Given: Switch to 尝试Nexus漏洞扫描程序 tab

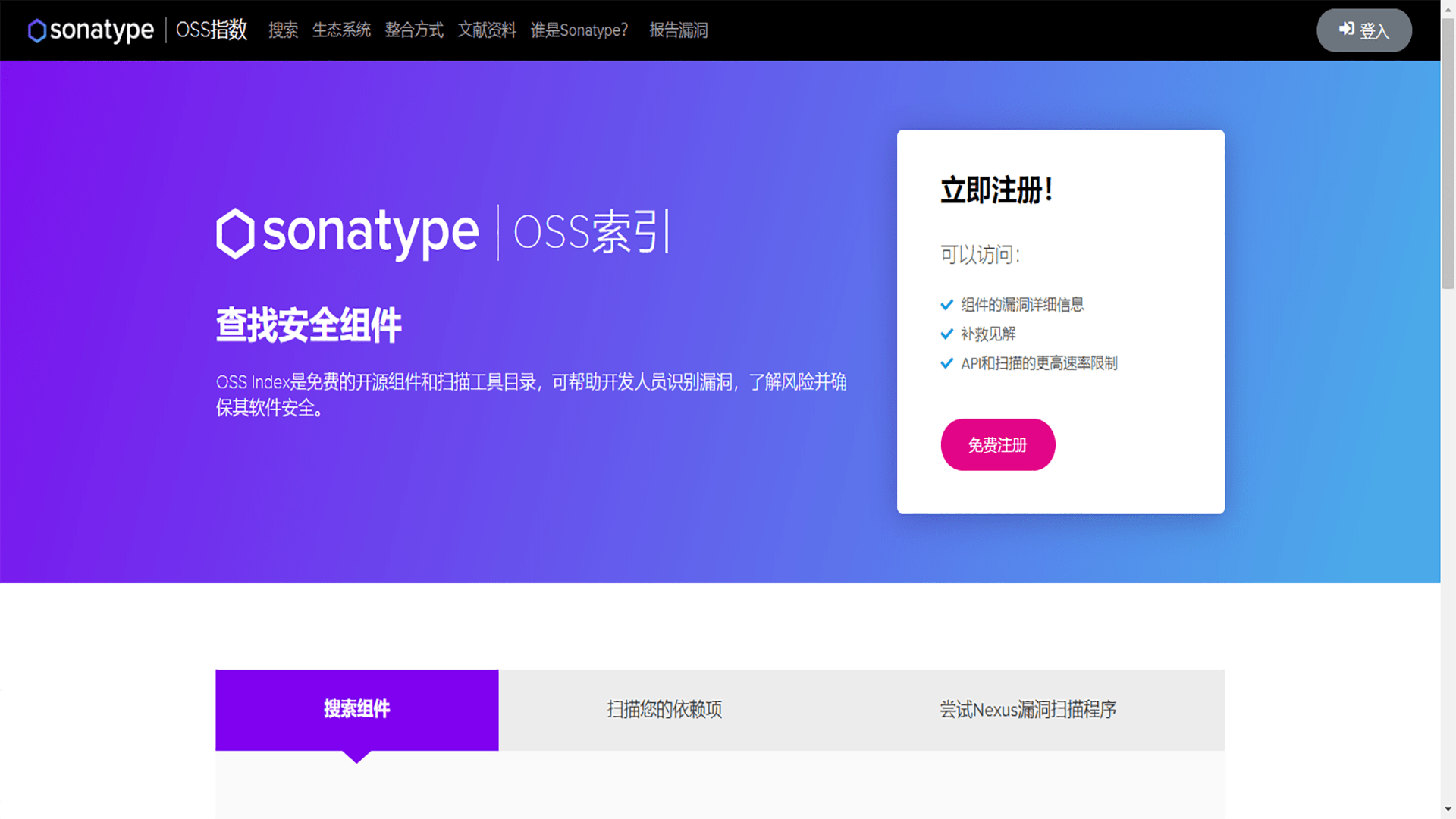Looking at the screenshot, I should pyautogui.click(x=1028, y=709).
